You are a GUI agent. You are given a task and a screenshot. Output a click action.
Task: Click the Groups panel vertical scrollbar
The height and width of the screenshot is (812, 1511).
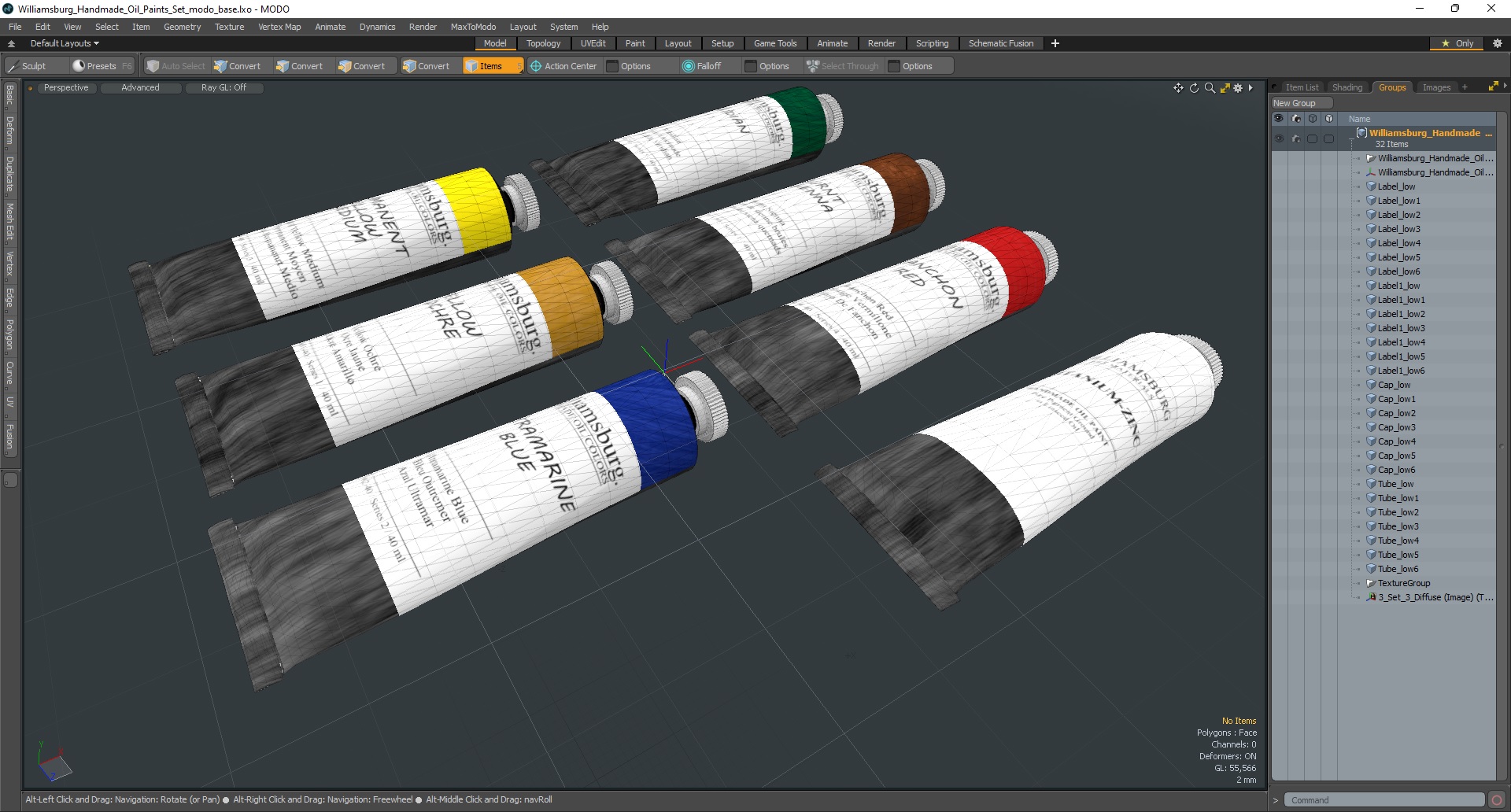[x=1502, y=445]
